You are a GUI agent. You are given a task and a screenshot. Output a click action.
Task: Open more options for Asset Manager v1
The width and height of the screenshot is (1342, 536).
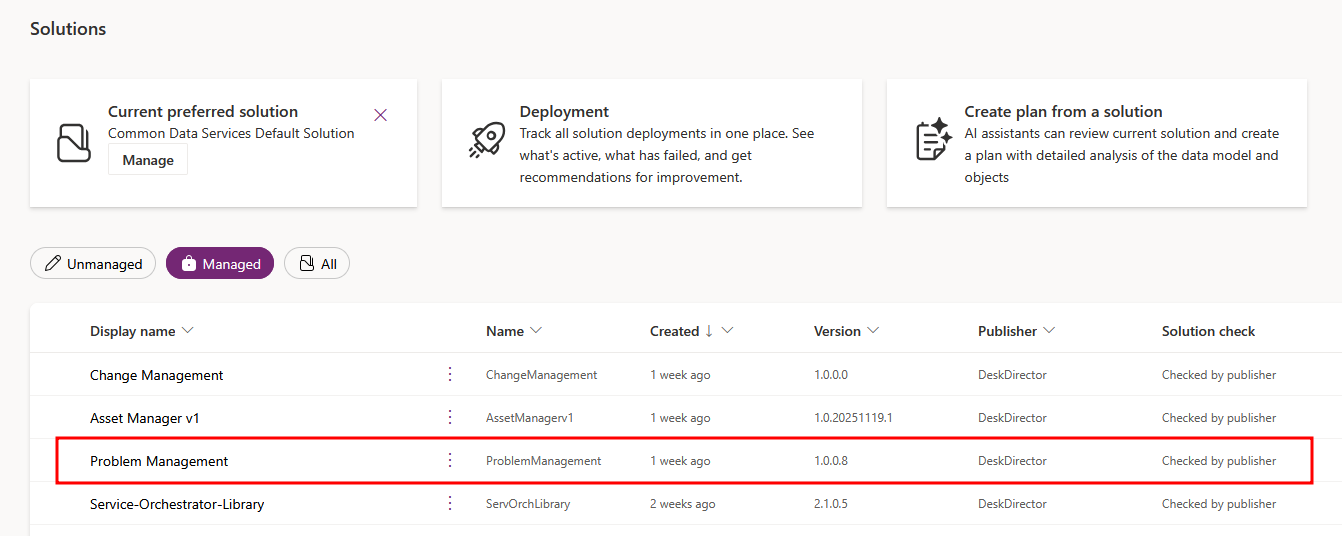click(450, 417)
